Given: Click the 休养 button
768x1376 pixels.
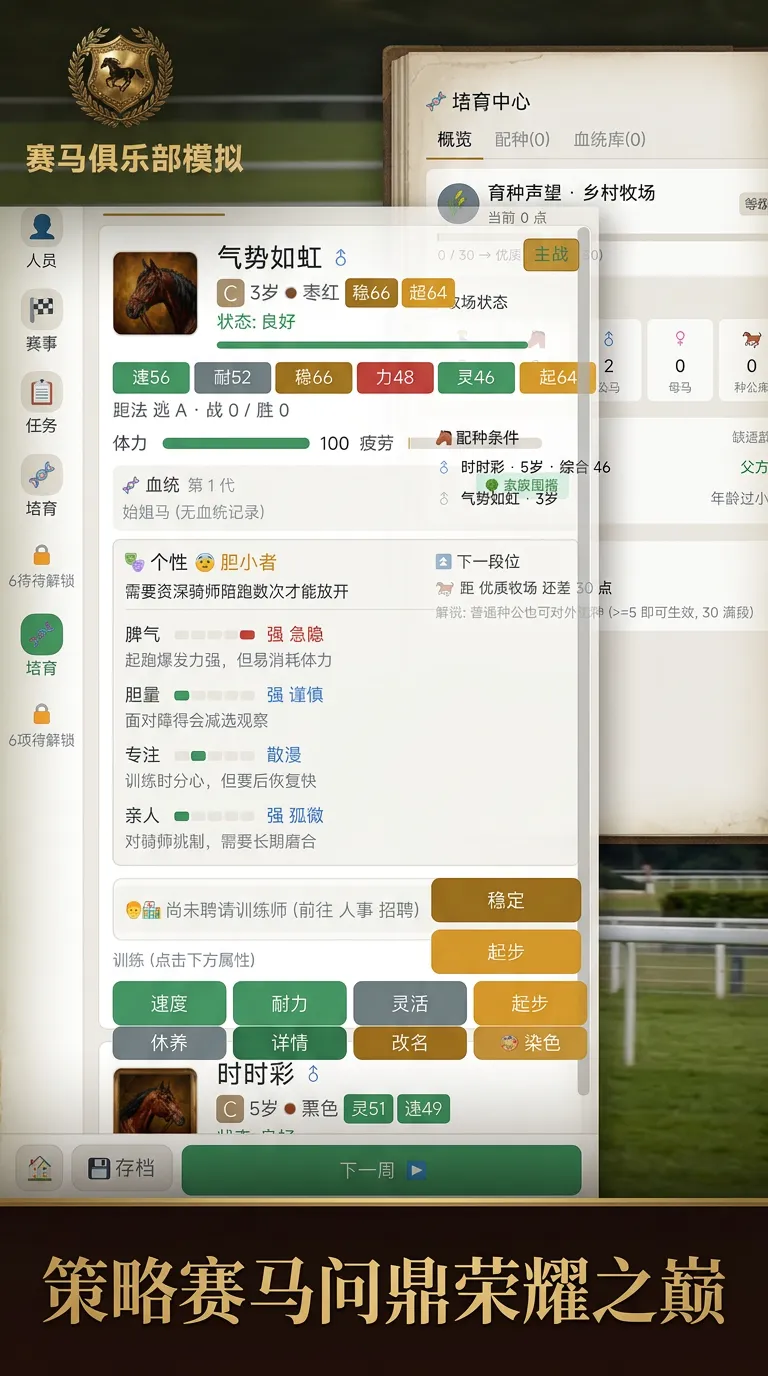Looking at the screenshot, I should (x=169, y=1043).
